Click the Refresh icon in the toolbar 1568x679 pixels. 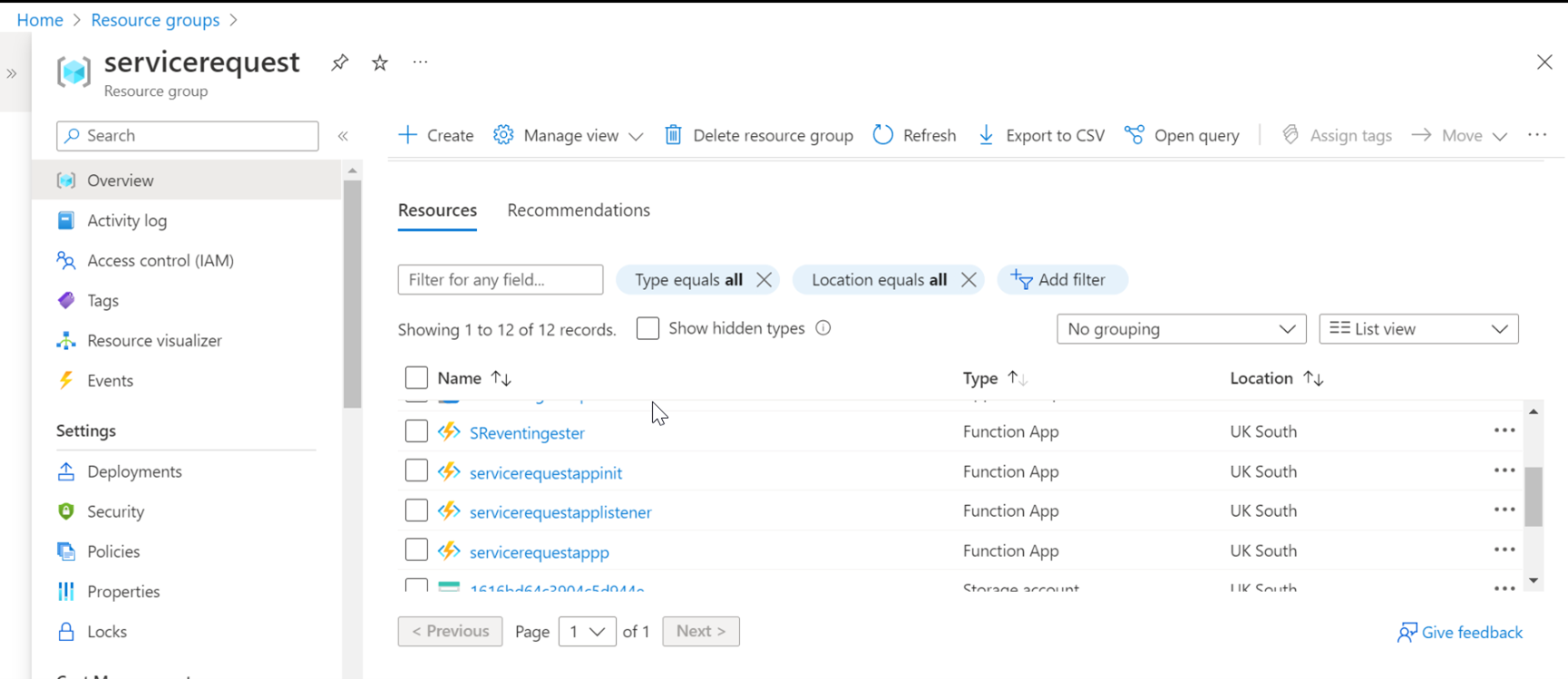click(x=883, y=135)
